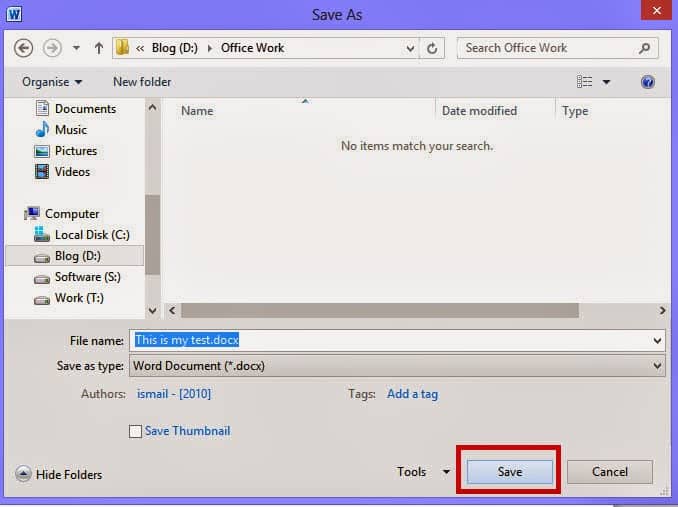Image resolution: width=678 pixels, height=507 pixels.
Task: Open the Organise dropdown menu
Action: (52, 82)
